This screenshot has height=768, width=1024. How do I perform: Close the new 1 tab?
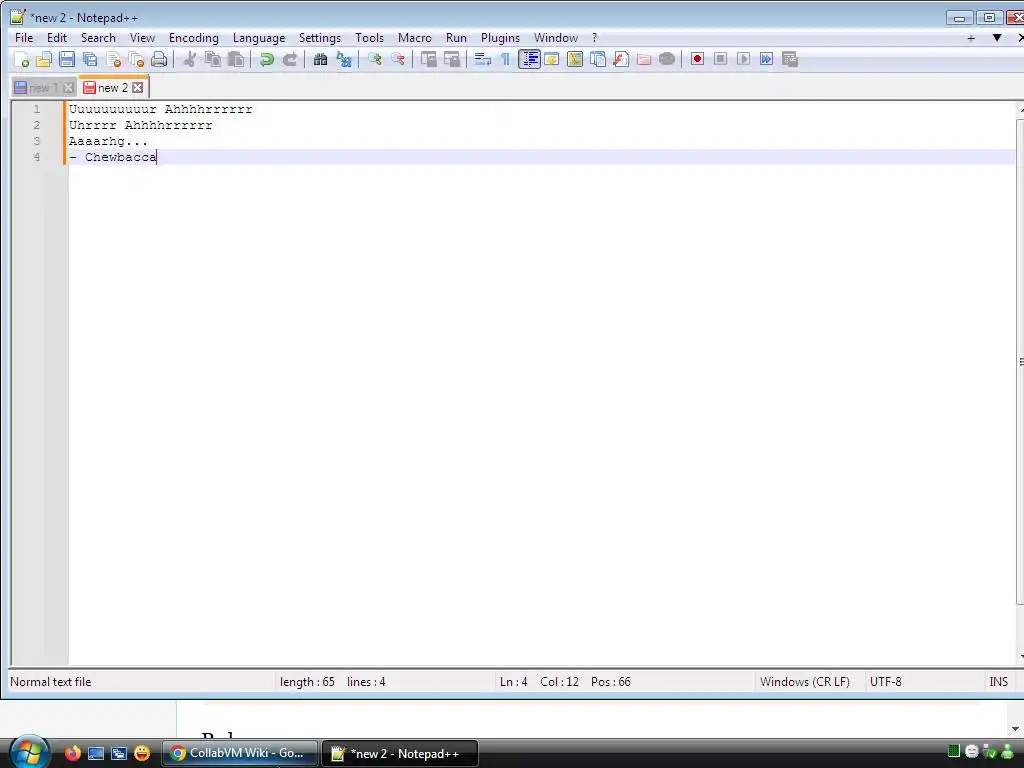pos(68,88)
